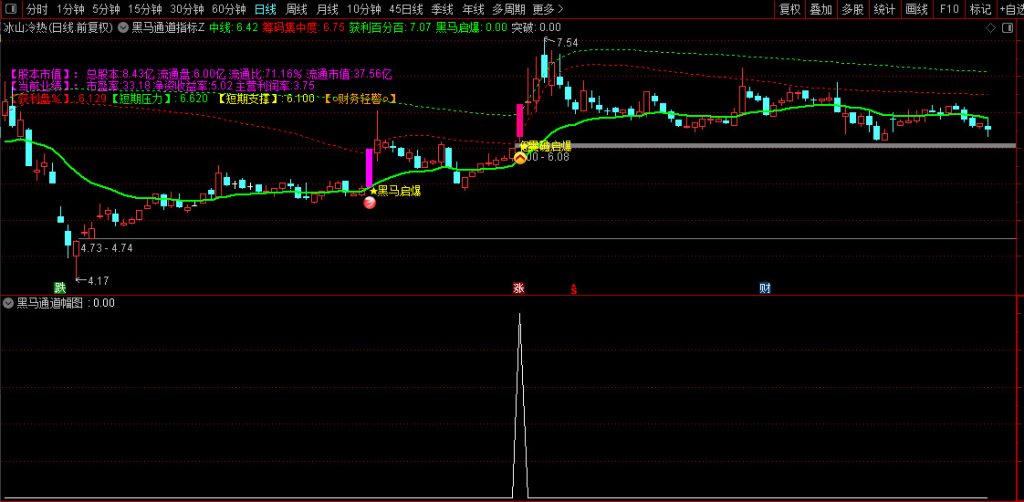Select the 60分钟 timeframe tab

[228, 9]
